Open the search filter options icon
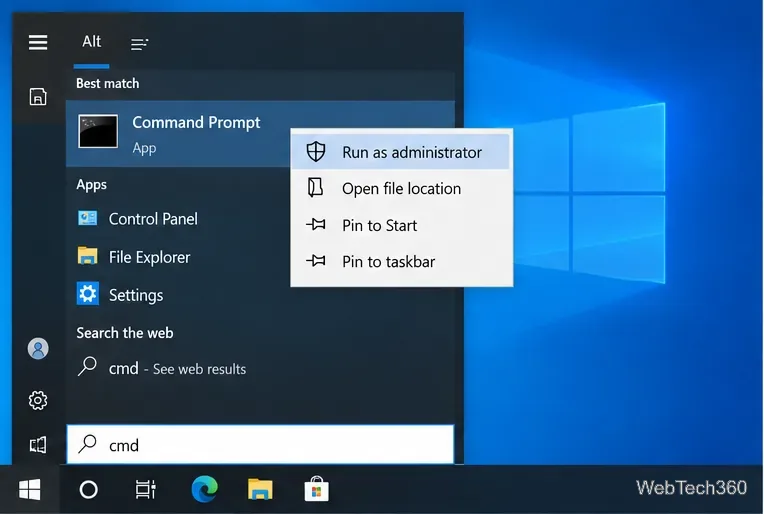The height and width of the screenshot is (514, 764). 139,44
